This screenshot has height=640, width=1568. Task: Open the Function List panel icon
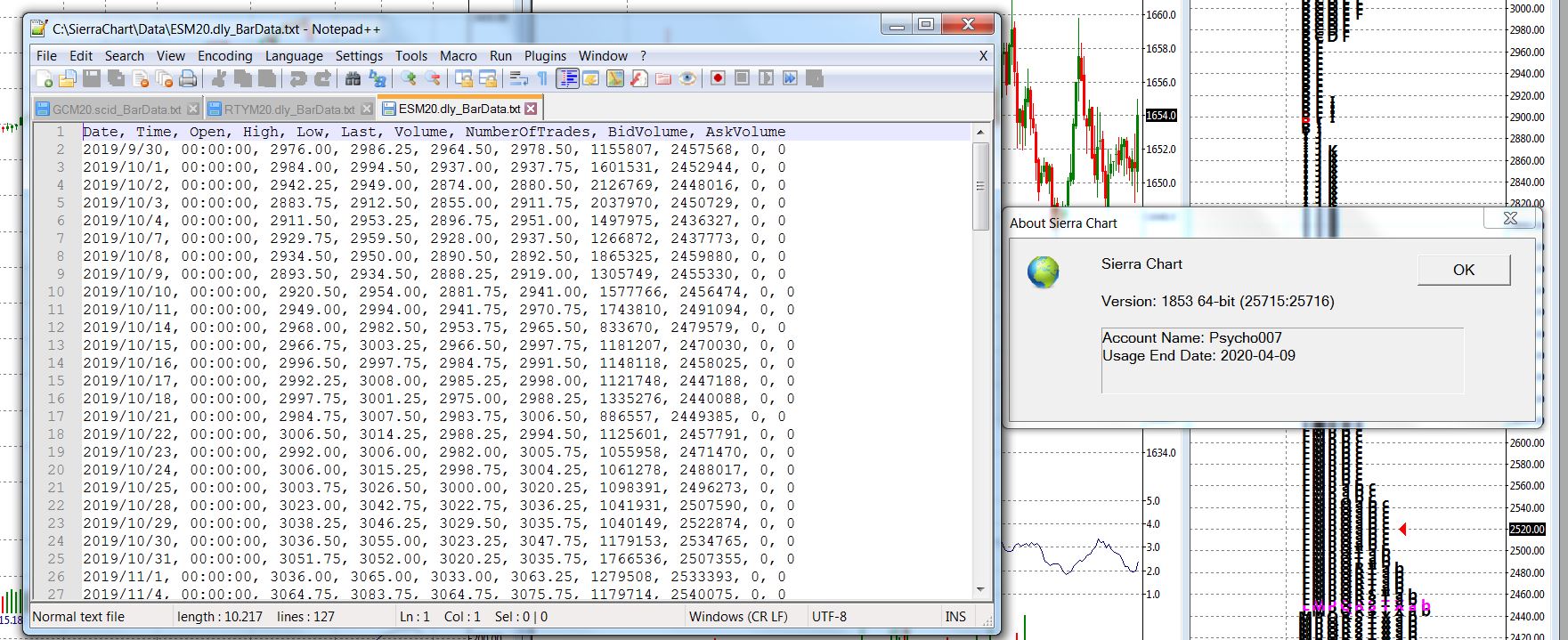click(x=638, y=79)
